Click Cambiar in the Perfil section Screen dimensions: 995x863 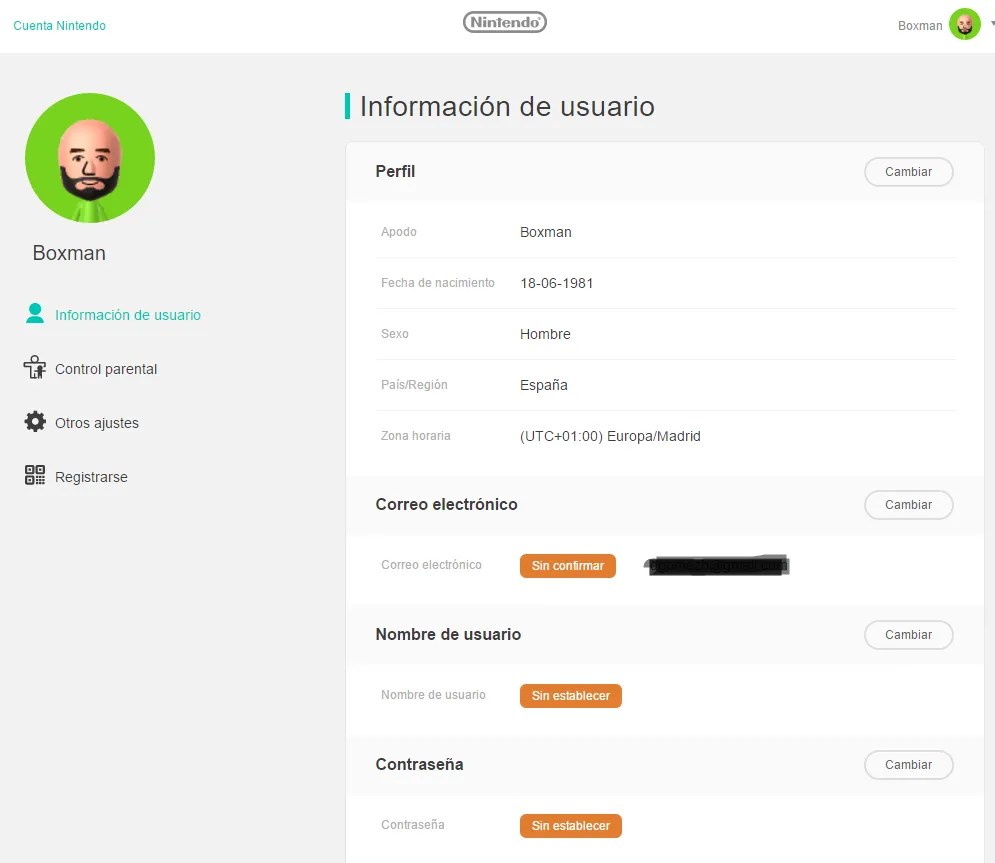pos(907,171)
